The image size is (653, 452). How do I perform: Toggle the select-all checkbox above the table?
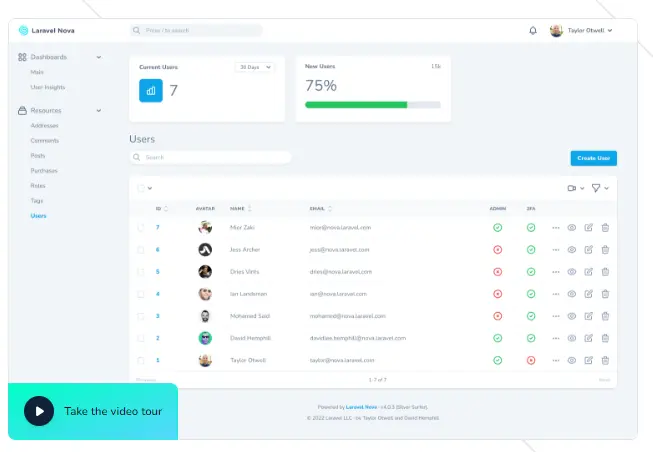pos(141,188)
